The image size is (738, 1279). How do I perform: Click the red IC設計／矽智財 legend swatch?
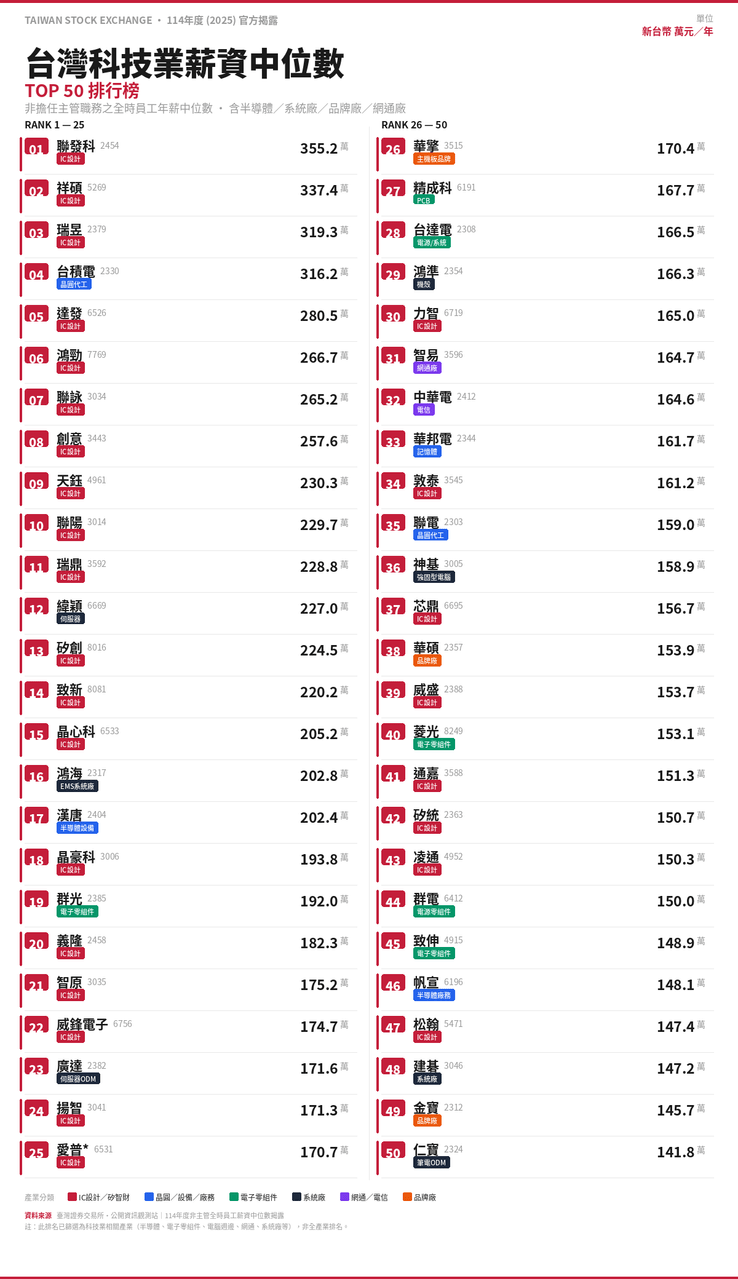(72, 1197)
